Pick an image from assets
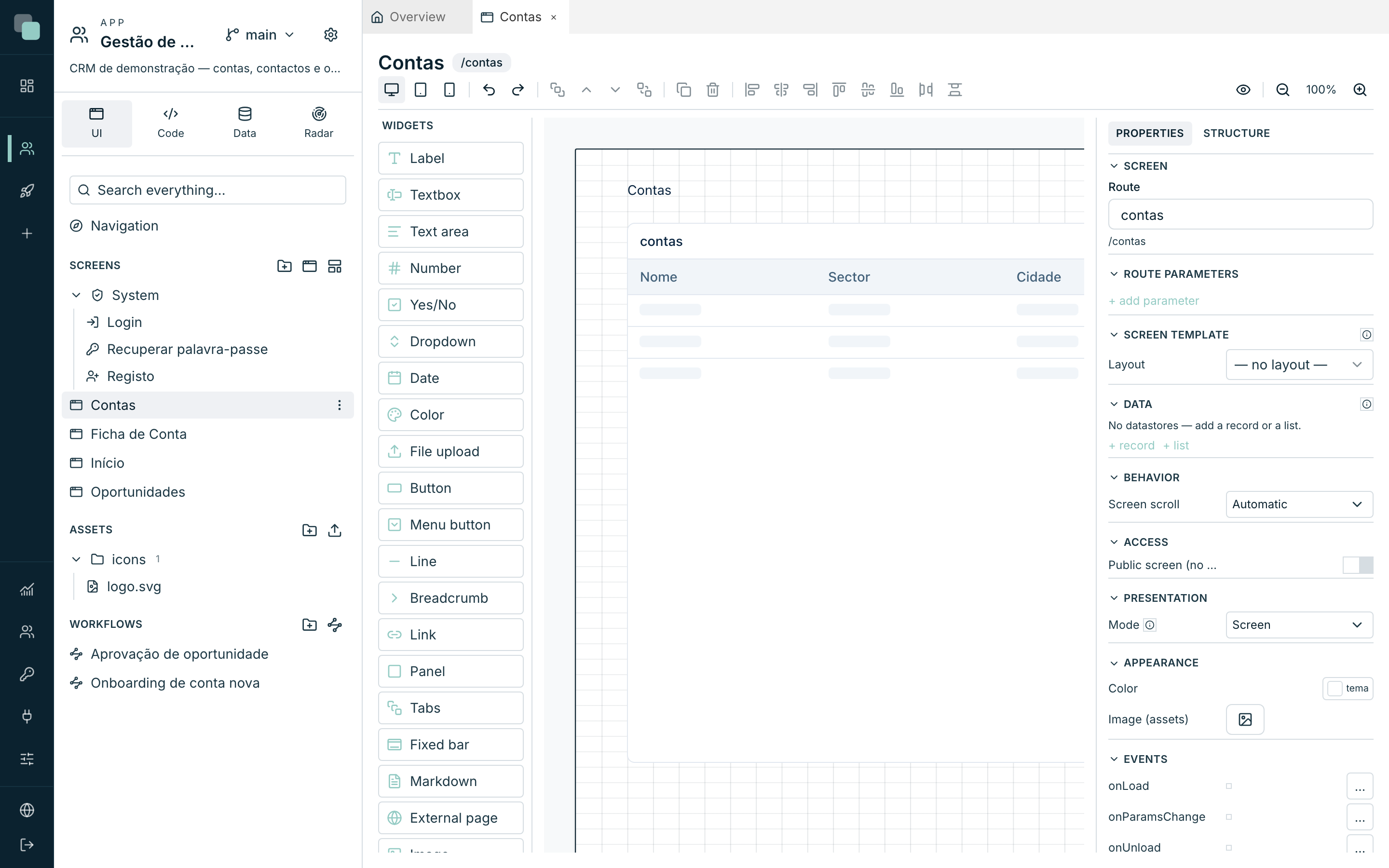The image size is (1389, 868). [x=1245, y=719]
